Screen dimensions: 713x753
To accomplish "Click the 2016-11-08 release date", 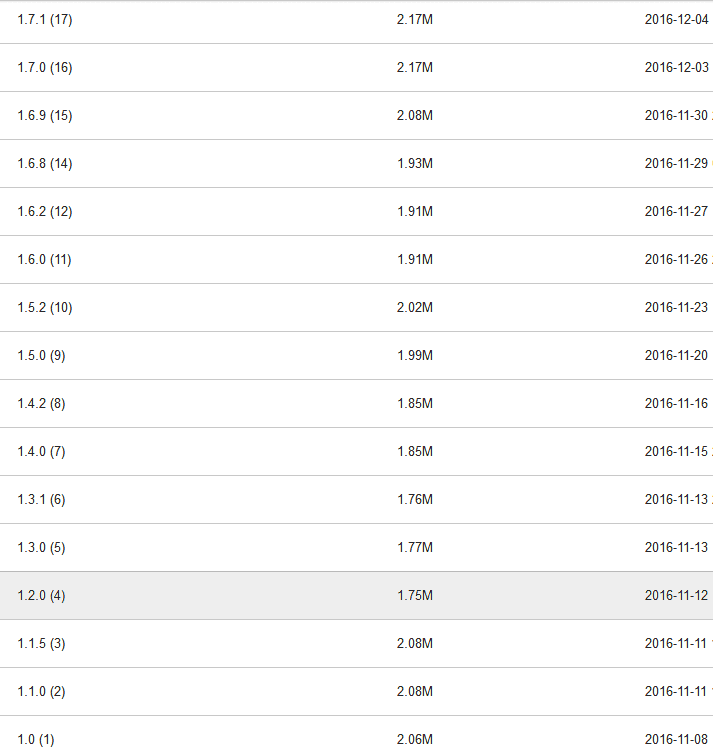I will 676,740.
